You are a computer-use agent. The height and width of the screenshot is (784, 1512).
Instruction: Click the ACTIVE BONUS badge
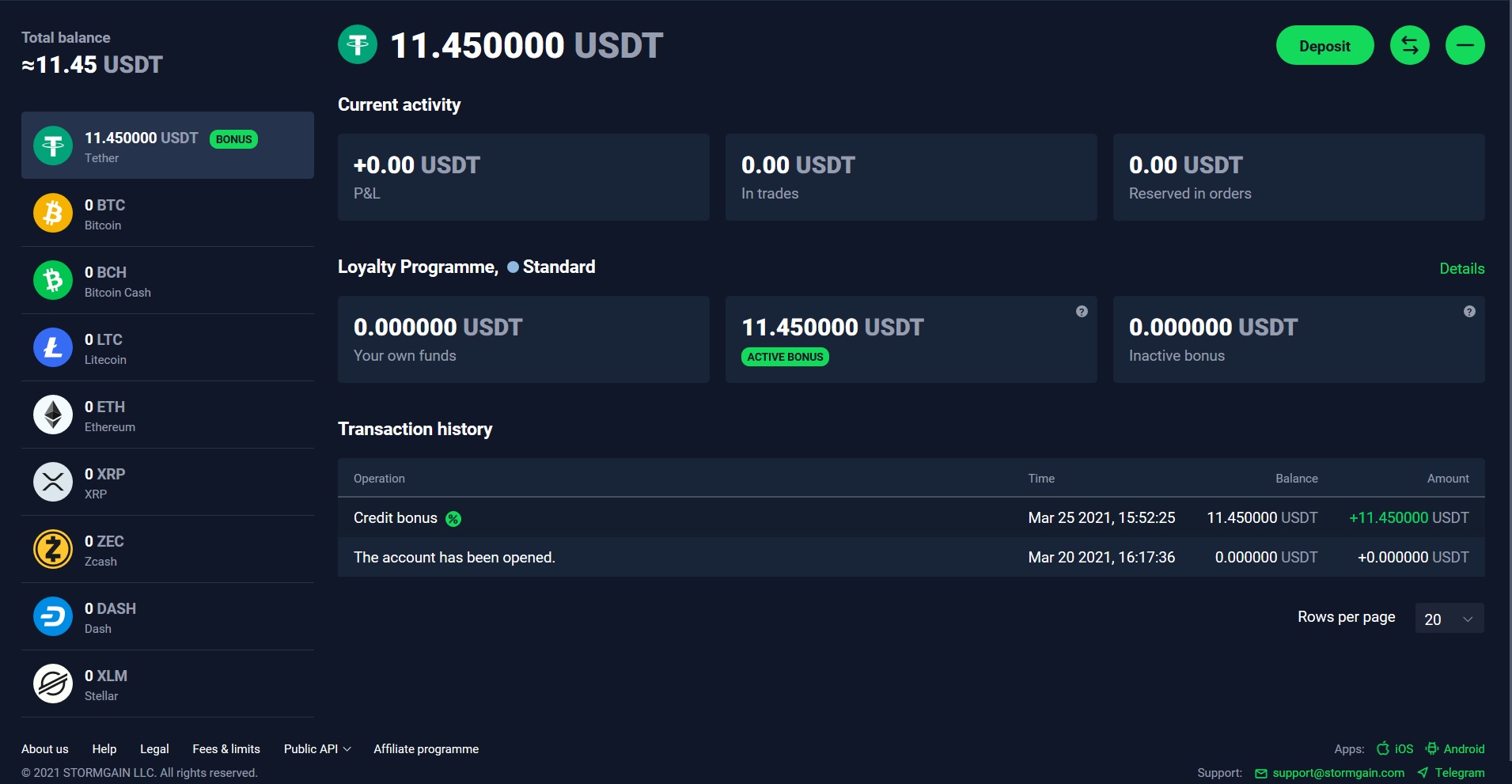785,357
